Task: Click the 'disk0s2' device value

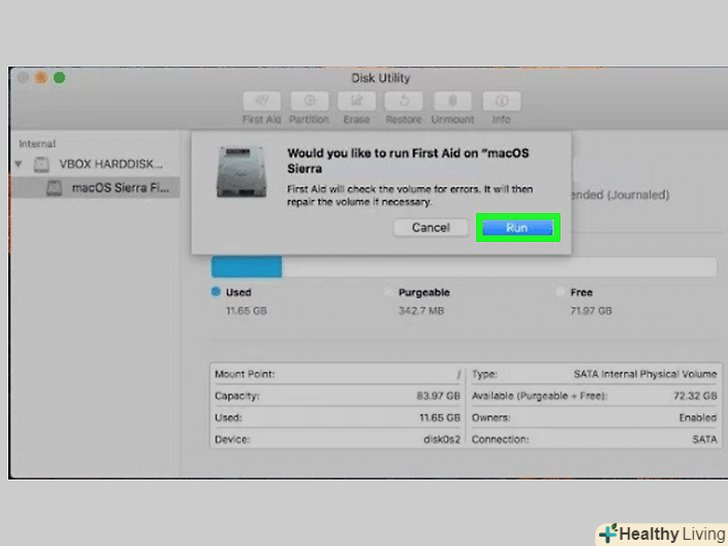Action: (x=442, y=439)
